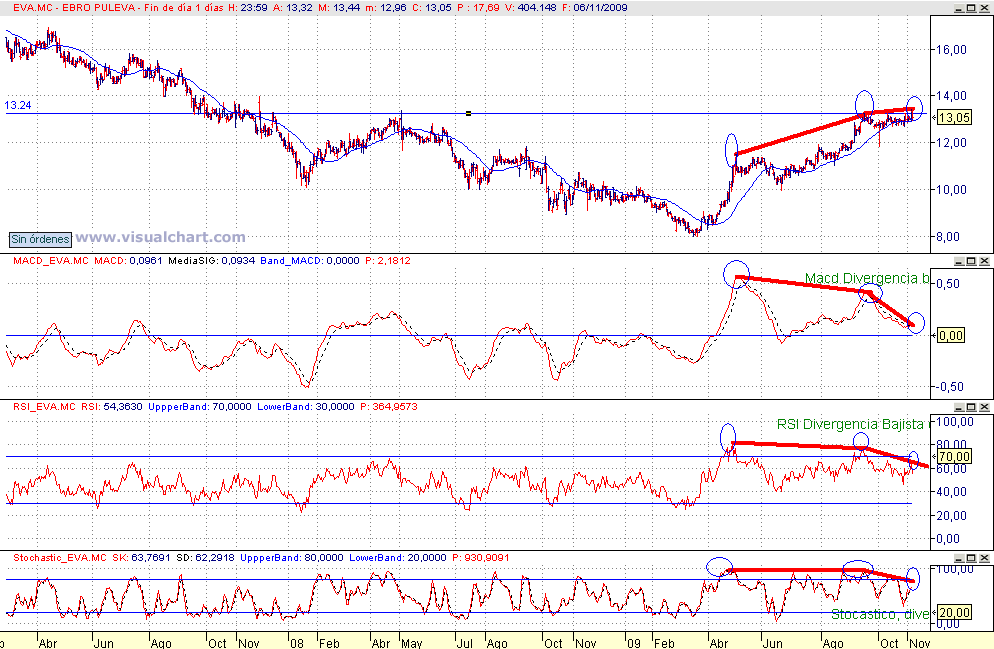The height and width of the screenshot is (649, 994).
Task: Click the MACD zero-line tag 0,00
Action: click(x=951, y=335)
